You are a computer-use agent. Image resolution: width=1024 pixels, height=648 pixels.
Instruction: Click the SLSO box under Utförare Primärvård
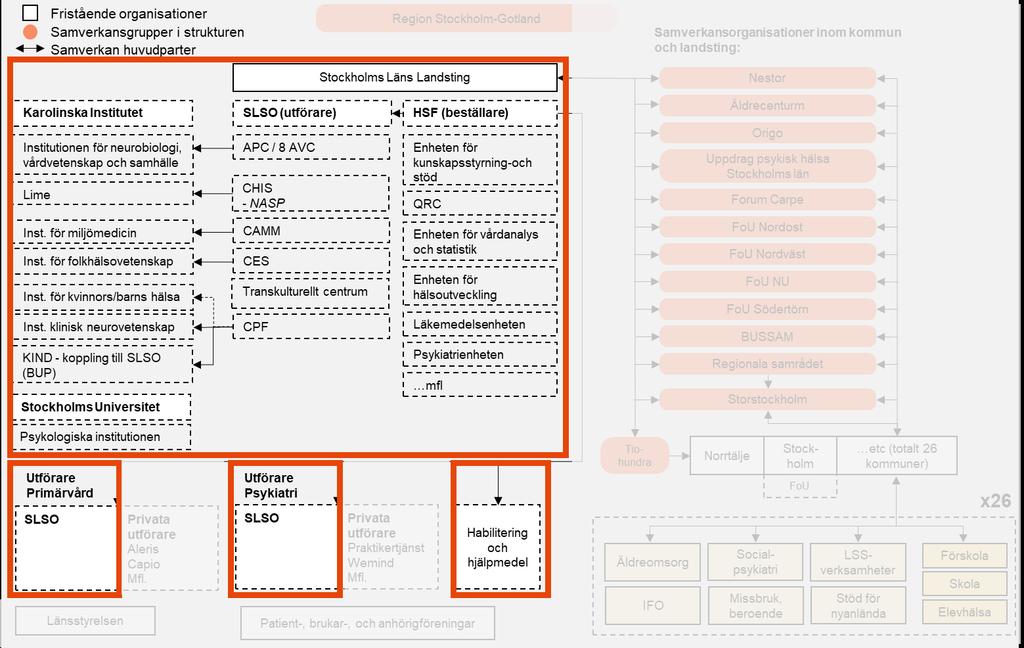(65, 549)
